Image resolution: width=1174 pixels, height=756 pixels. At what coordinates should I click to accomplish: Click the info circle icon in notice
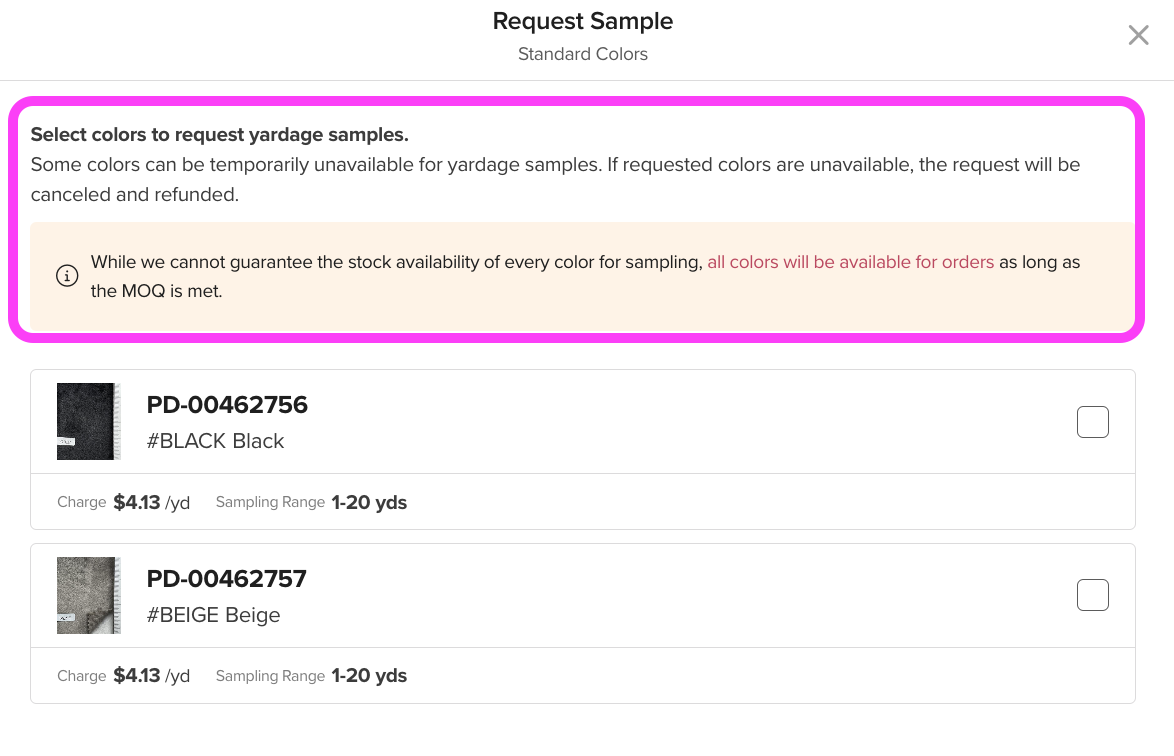pyautogui.click(x=67, y=275)
